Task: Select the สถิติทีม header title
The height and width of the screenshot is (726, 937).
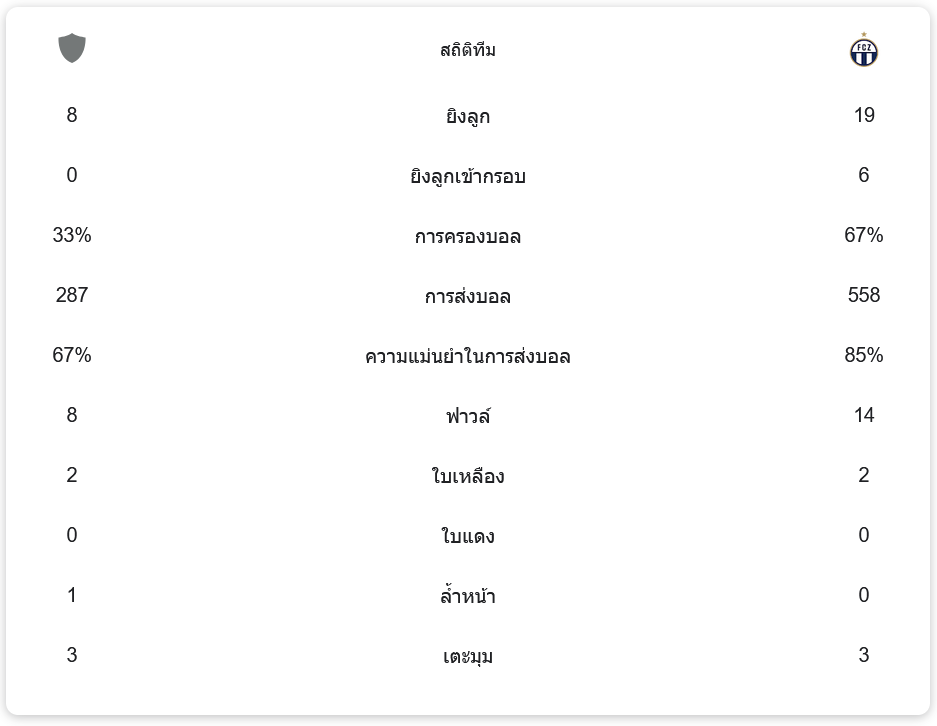Action: coord(468,50)
